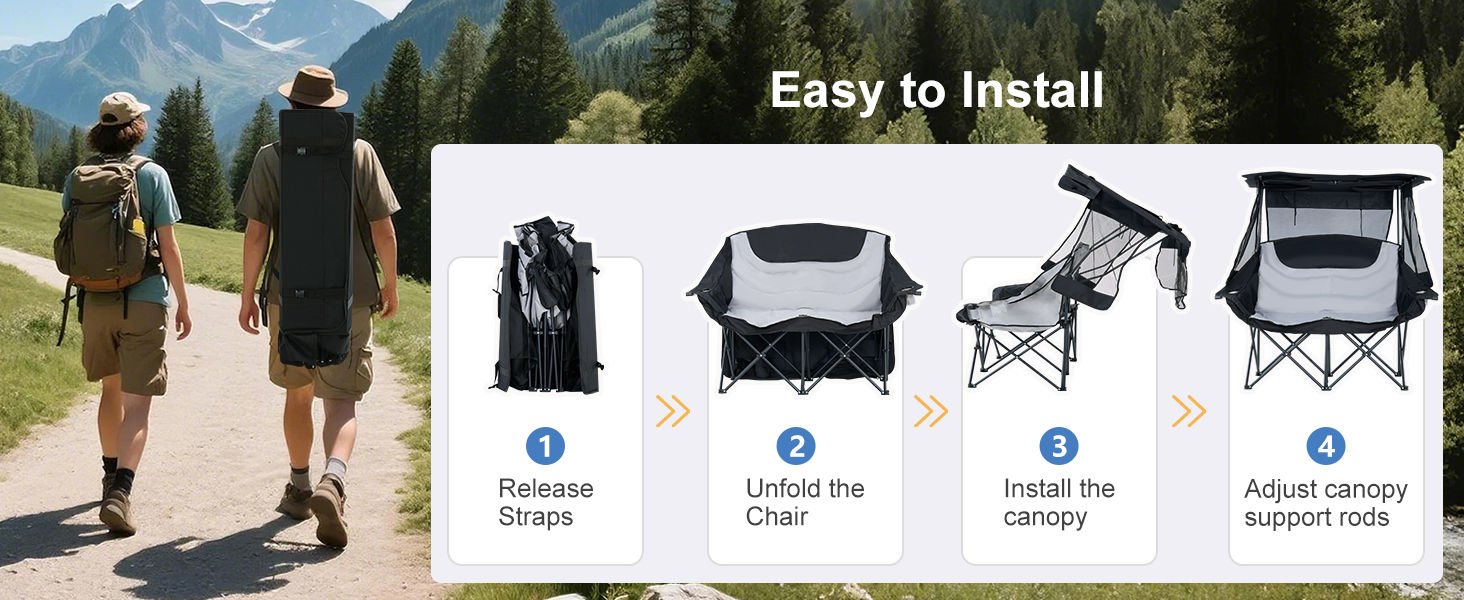Select the unfolded chair image in step 2
The image size is (1464, 600).
[x=804, y=308]
